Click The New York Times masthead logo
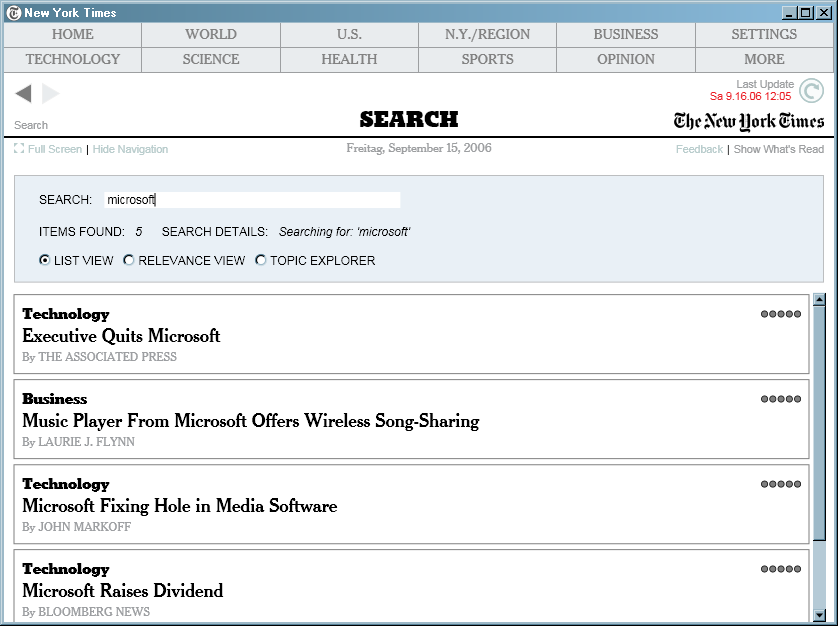 (749, 121)
